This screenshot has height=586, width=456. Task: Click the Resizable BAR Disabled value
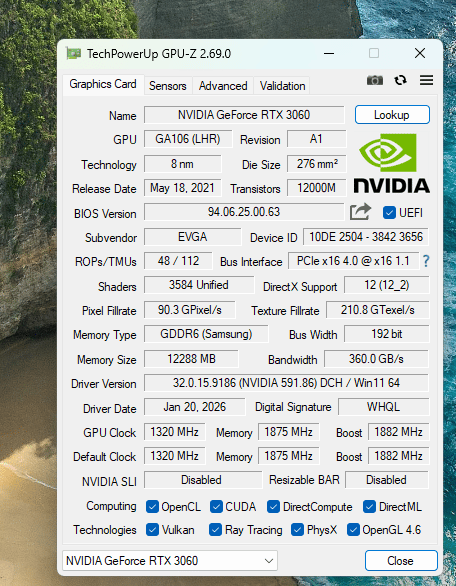pos(386,480)
